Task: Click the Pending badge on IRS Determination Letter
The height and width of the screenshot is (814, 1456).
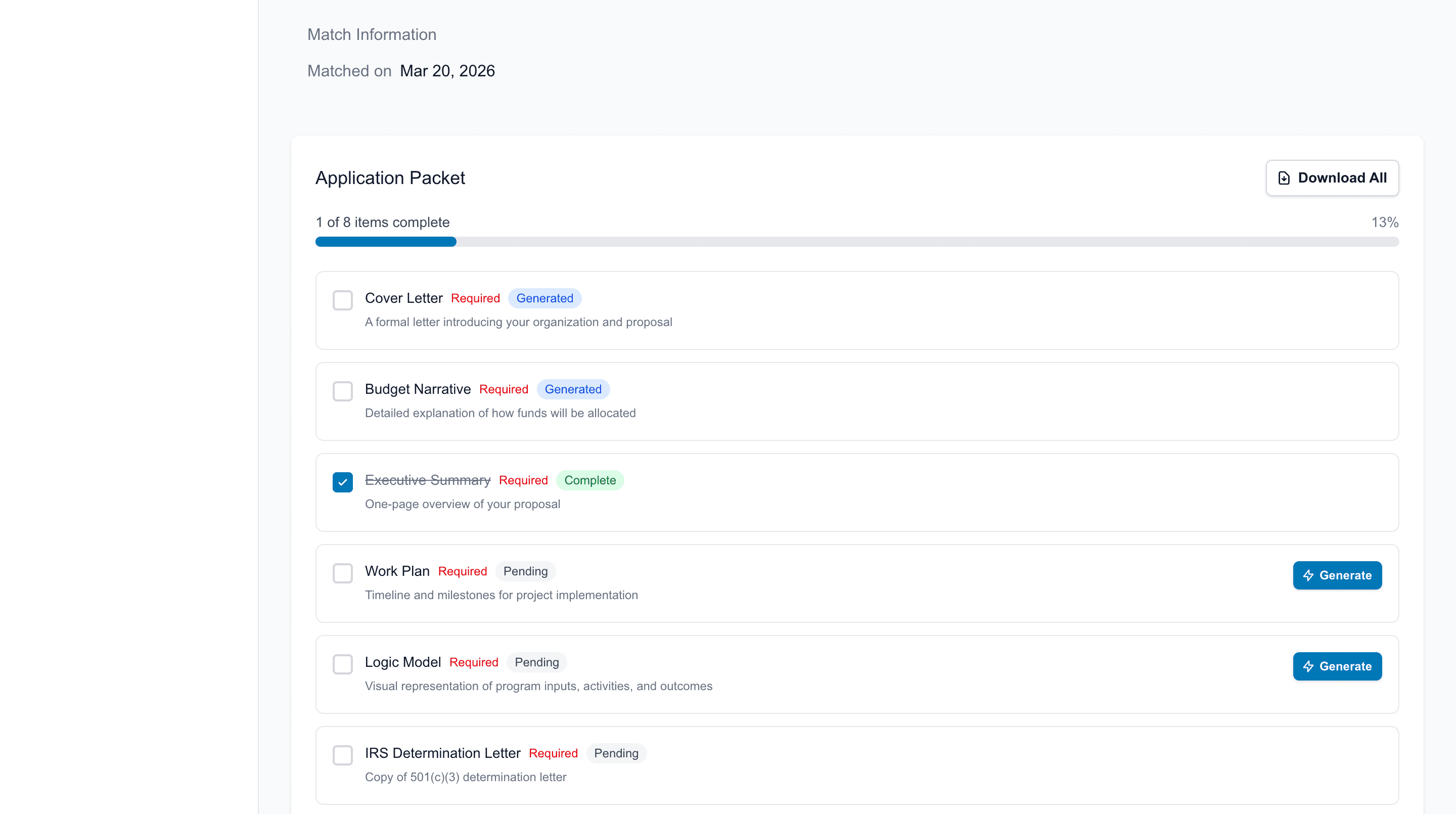Action: (x=616, y=753)
